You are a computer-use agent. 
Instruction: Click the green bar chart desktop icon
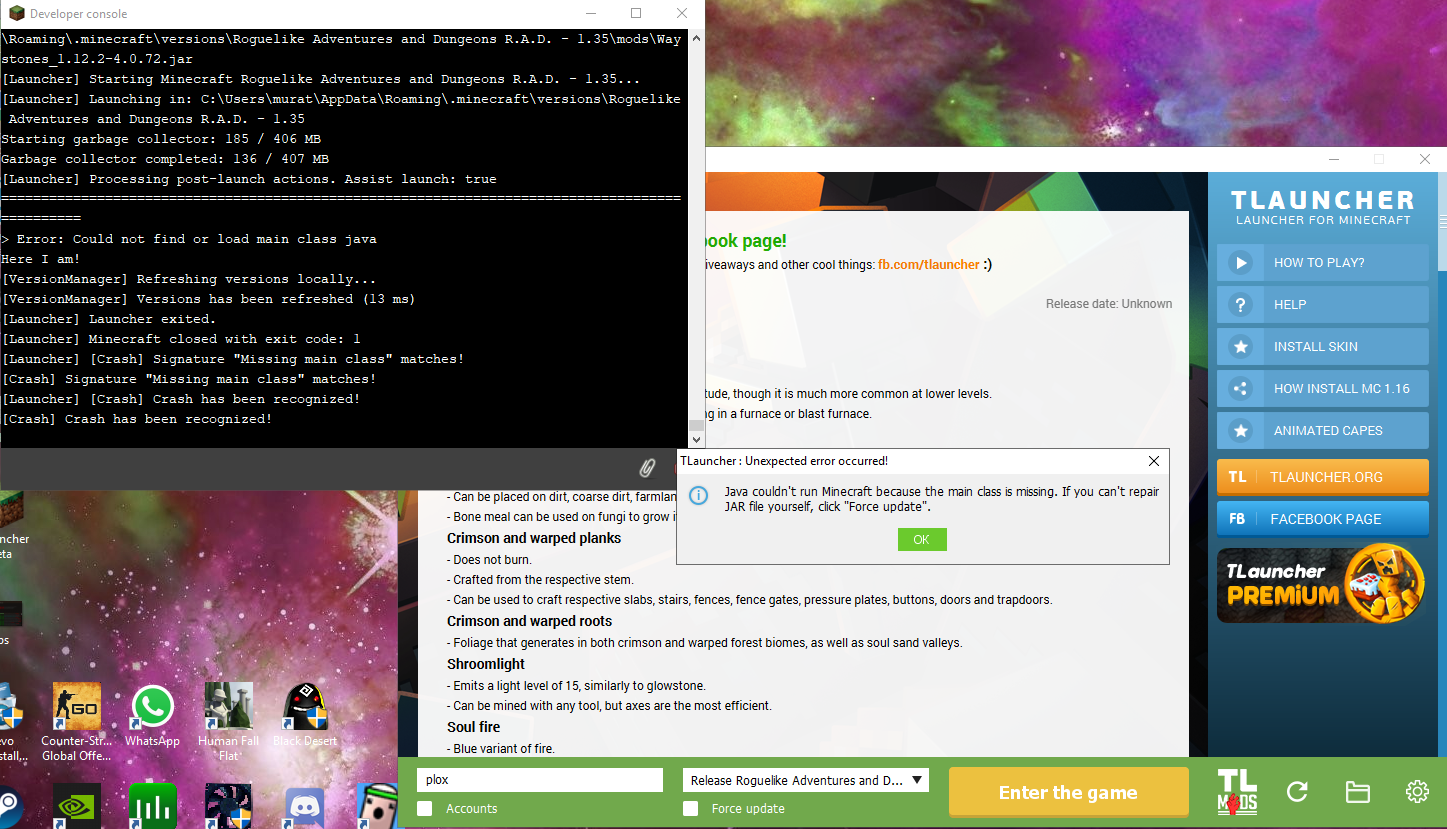click(x=152, y=807)
